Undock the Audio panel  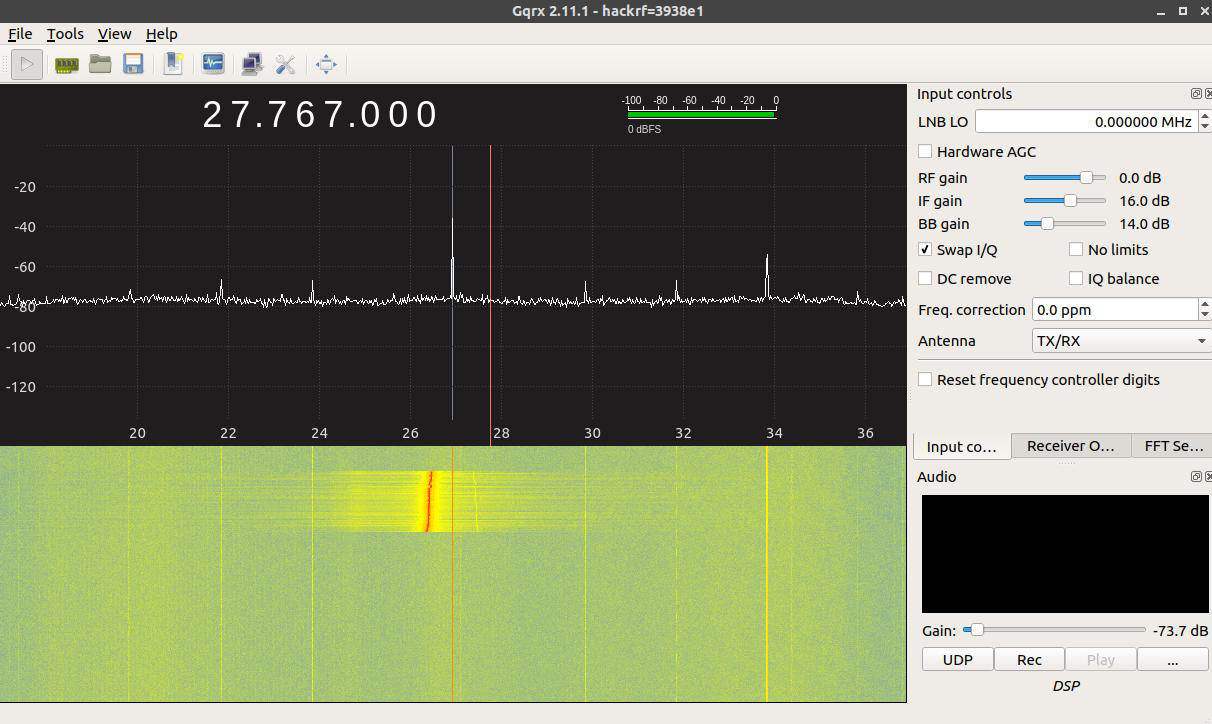pos(1196,476)
